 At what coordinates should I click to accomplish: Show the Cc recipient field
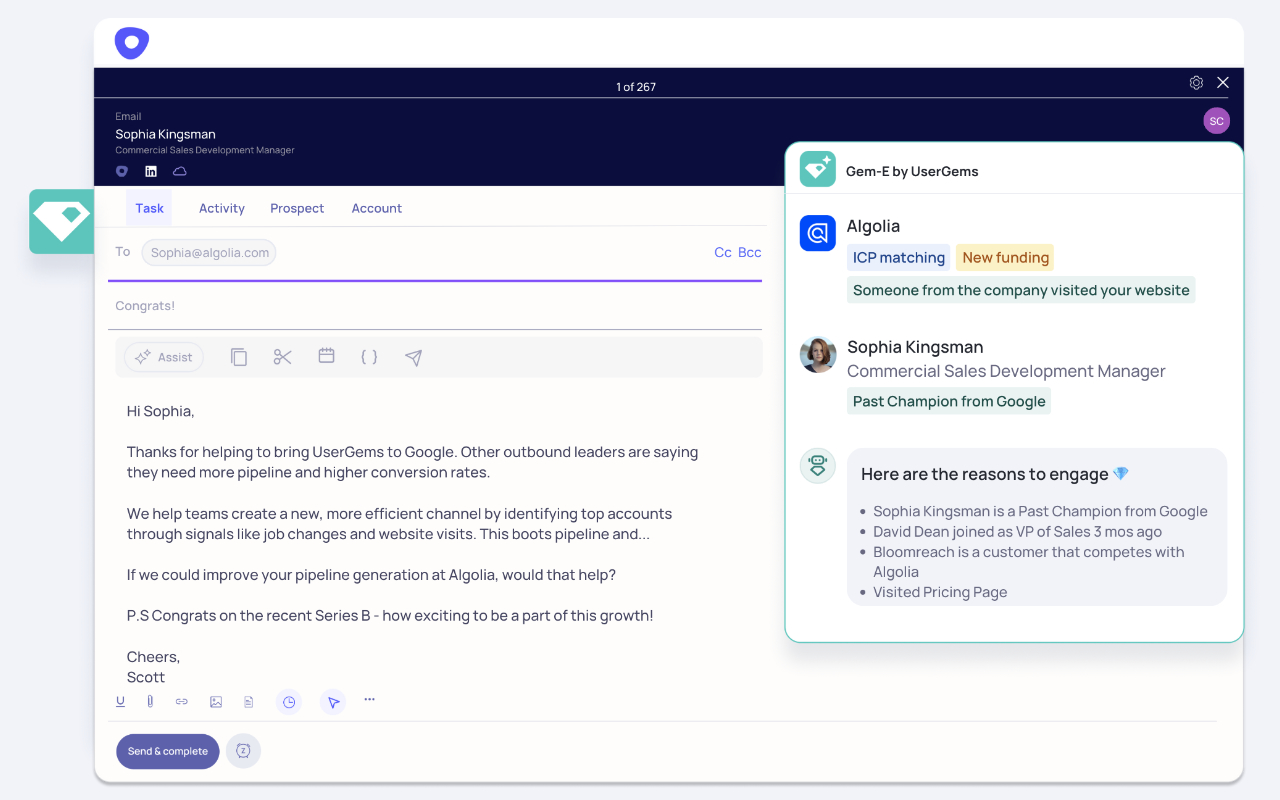pyautogui.click(x=723, y=252)
